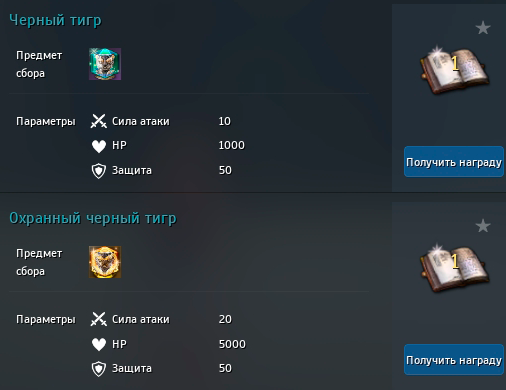
Task: Click crossed swords icon in Охранный черный тигр parameters
Action: tap(99, 319)
